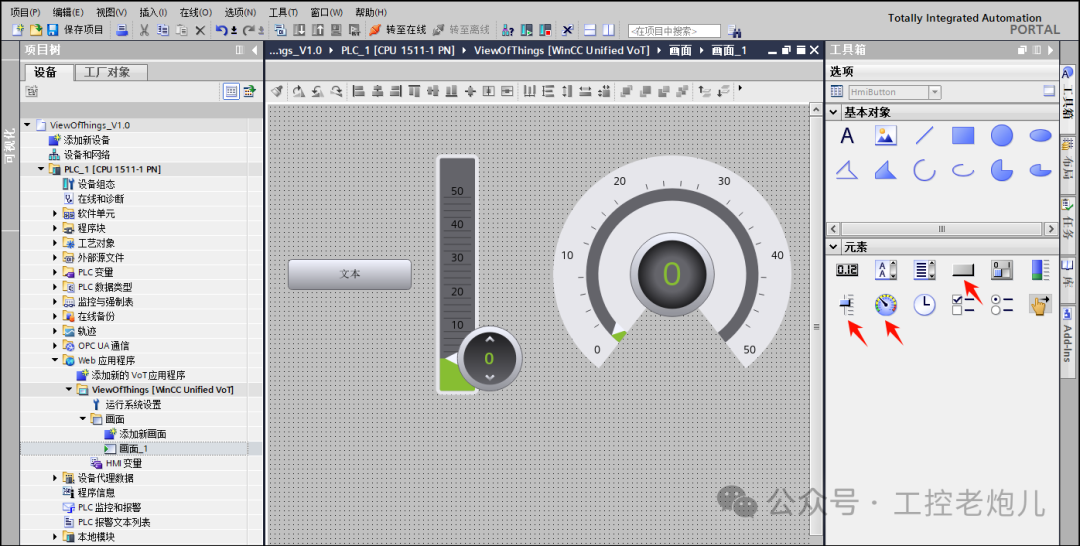Collapse the Web 应用程序 tree node
The image size is (1080, 546).
(55, 360)
